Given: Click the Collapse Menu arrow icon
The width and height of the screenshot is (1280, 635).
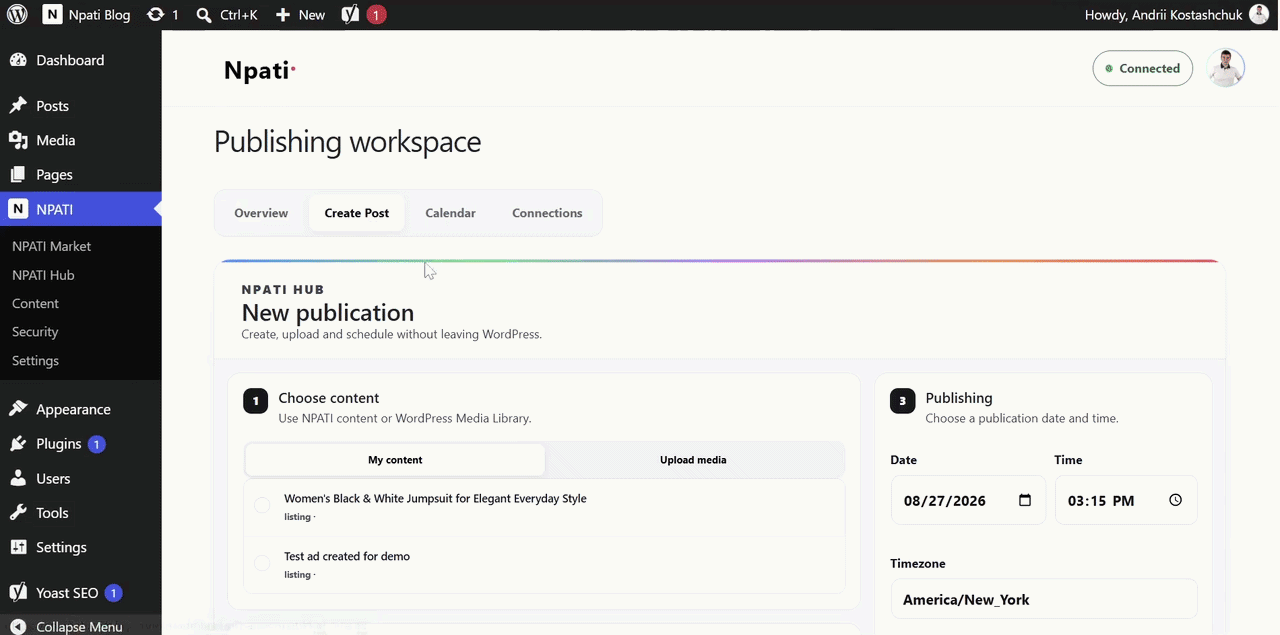Looking at the screenshot, I should pyautogui.click(x=18, y=627).
